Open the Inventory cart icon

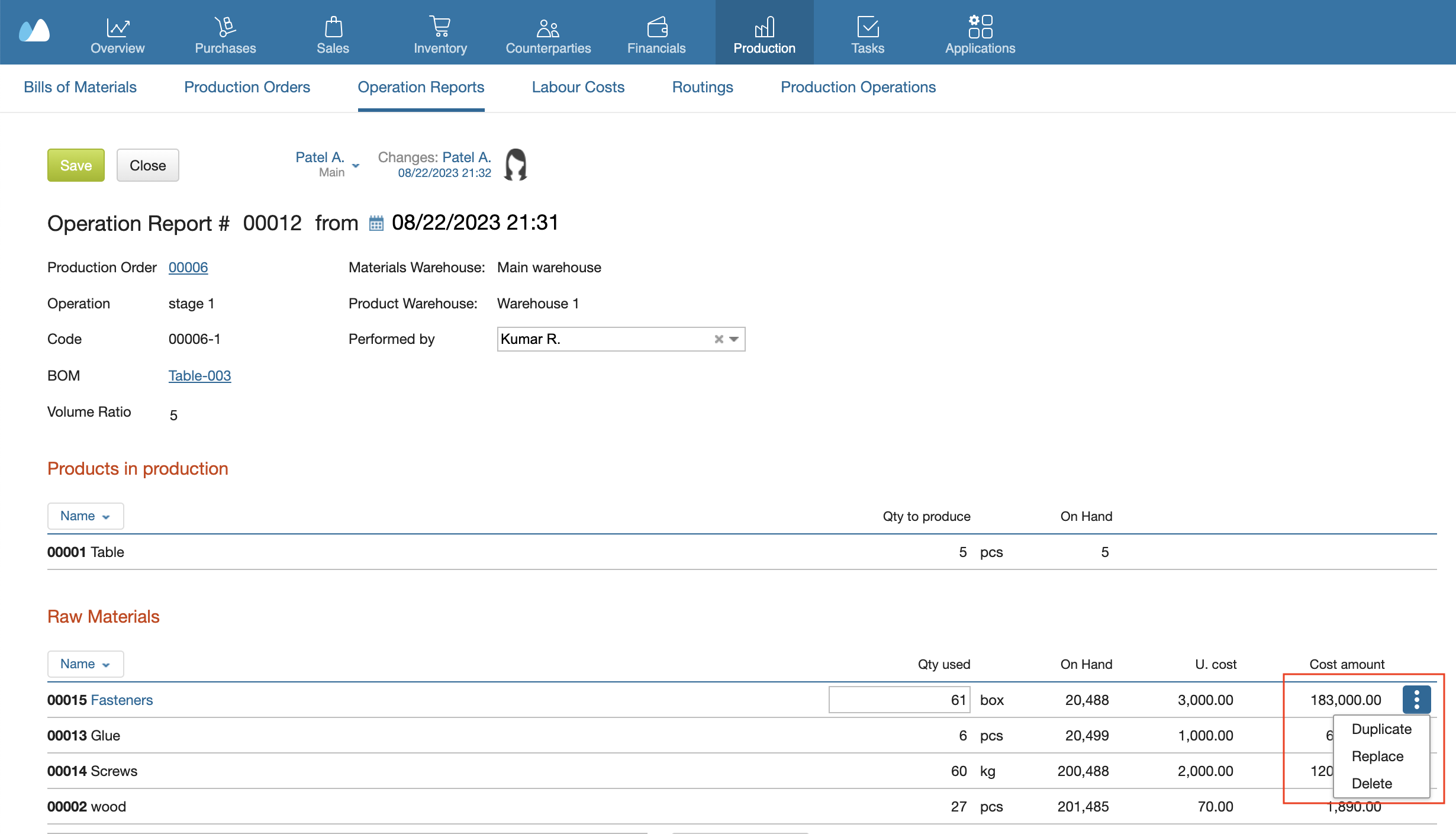(x=440, y=27)
